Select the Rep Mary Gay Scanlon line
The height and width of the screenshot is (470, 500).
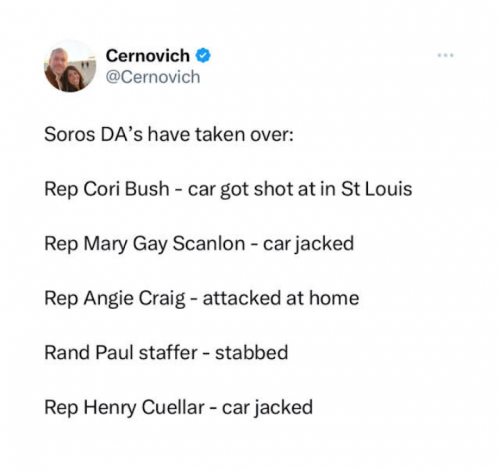(199, 244)
